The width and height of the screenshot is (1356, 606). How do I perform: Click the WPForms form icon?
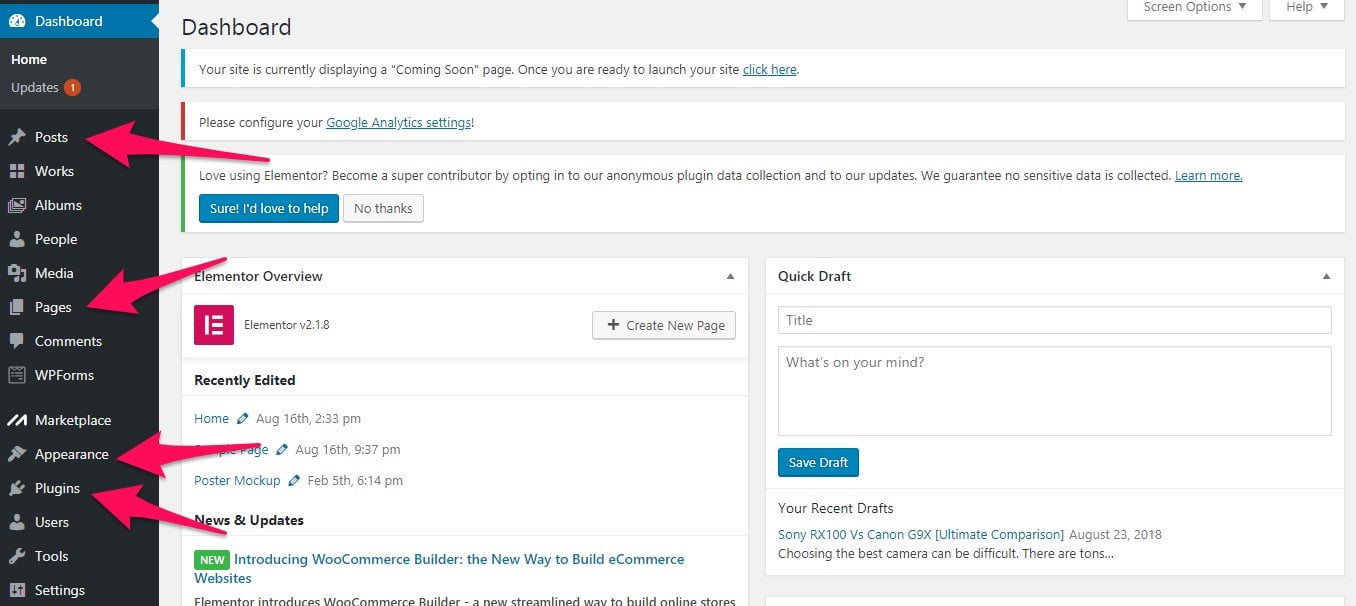(x=17, y=375)
